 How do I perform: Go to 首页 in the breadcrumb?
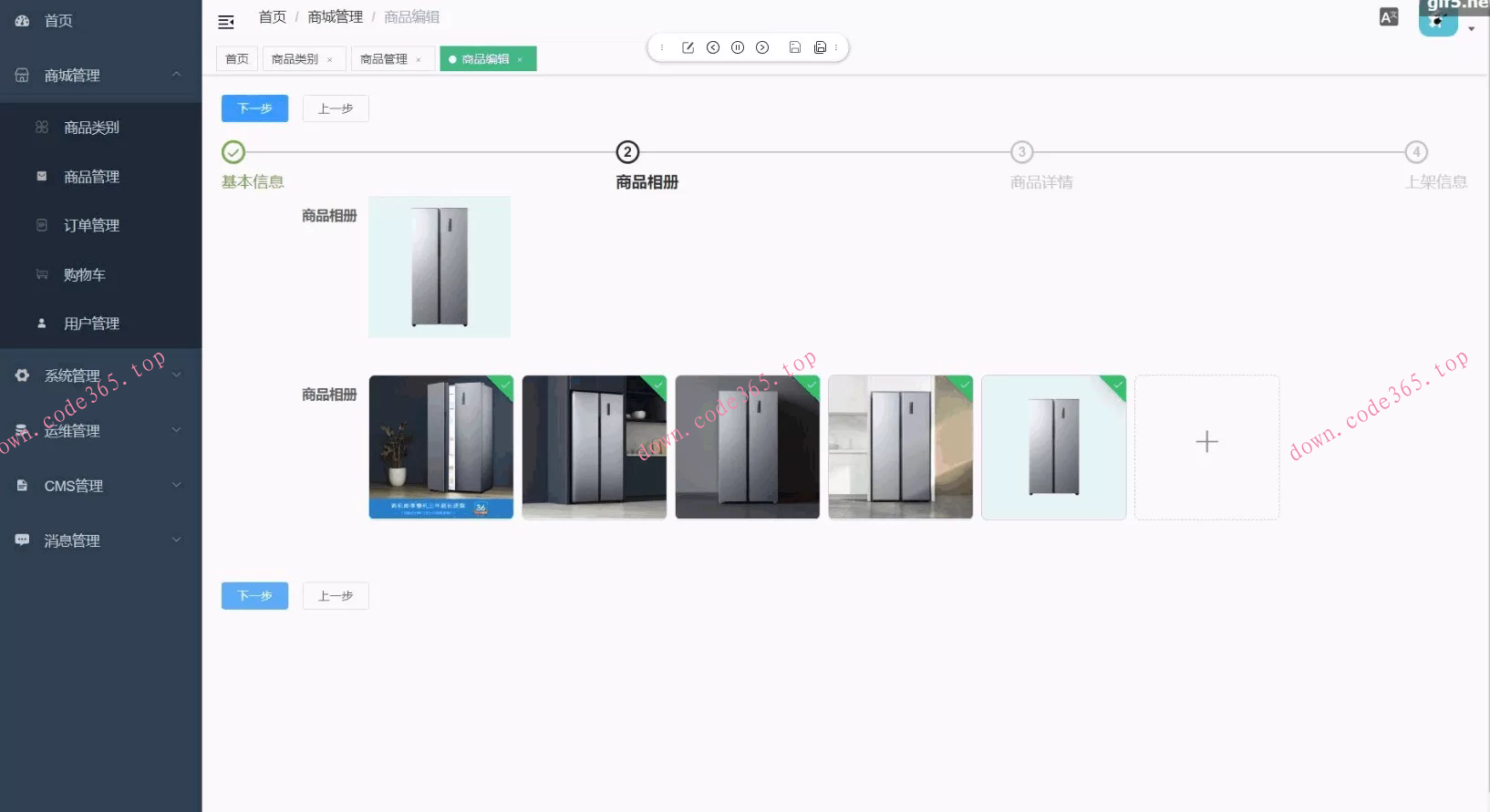click(273, 17)
